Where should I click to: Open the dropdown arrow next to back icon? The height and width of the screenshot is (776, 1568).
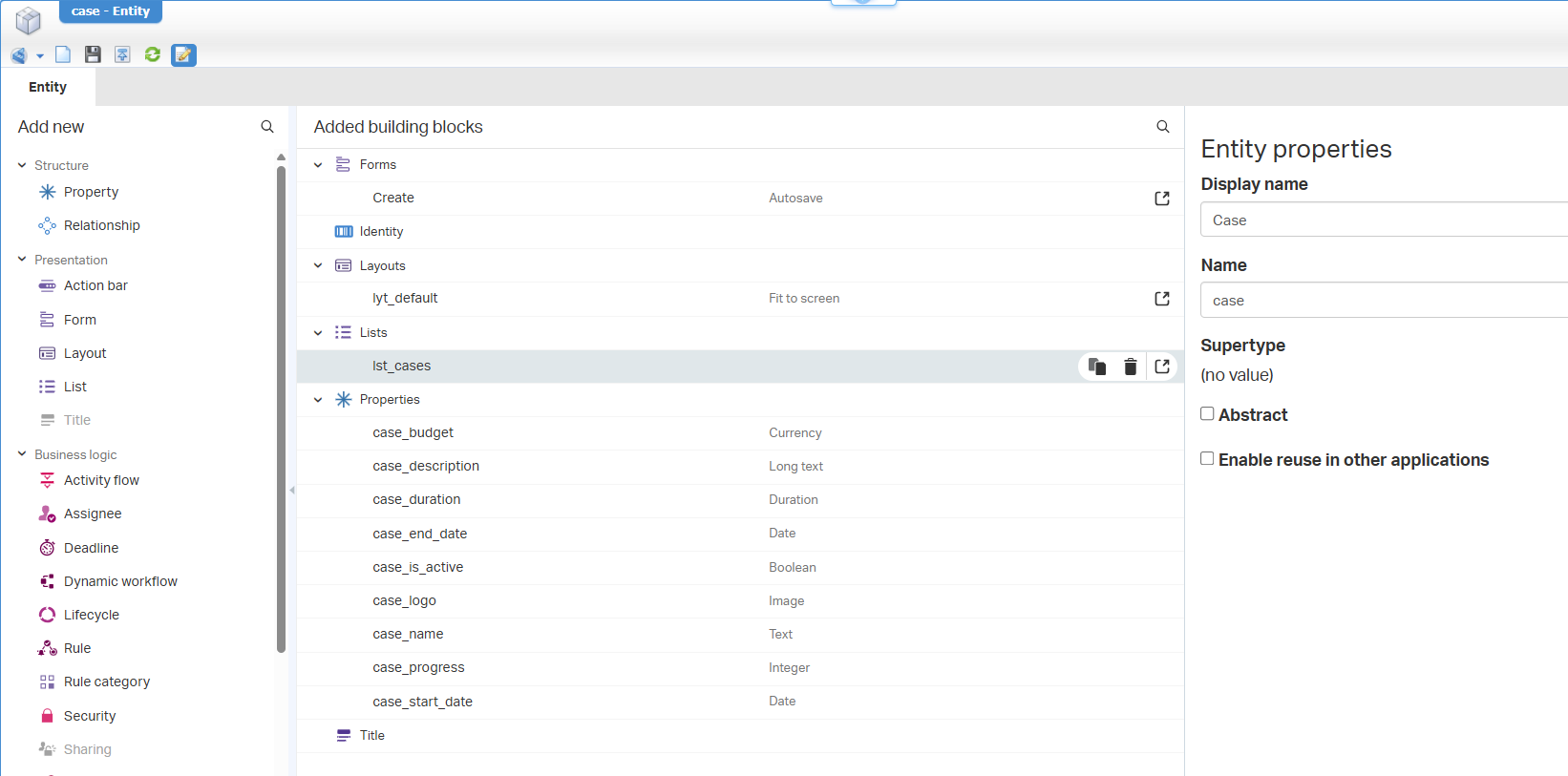point(40,56)
